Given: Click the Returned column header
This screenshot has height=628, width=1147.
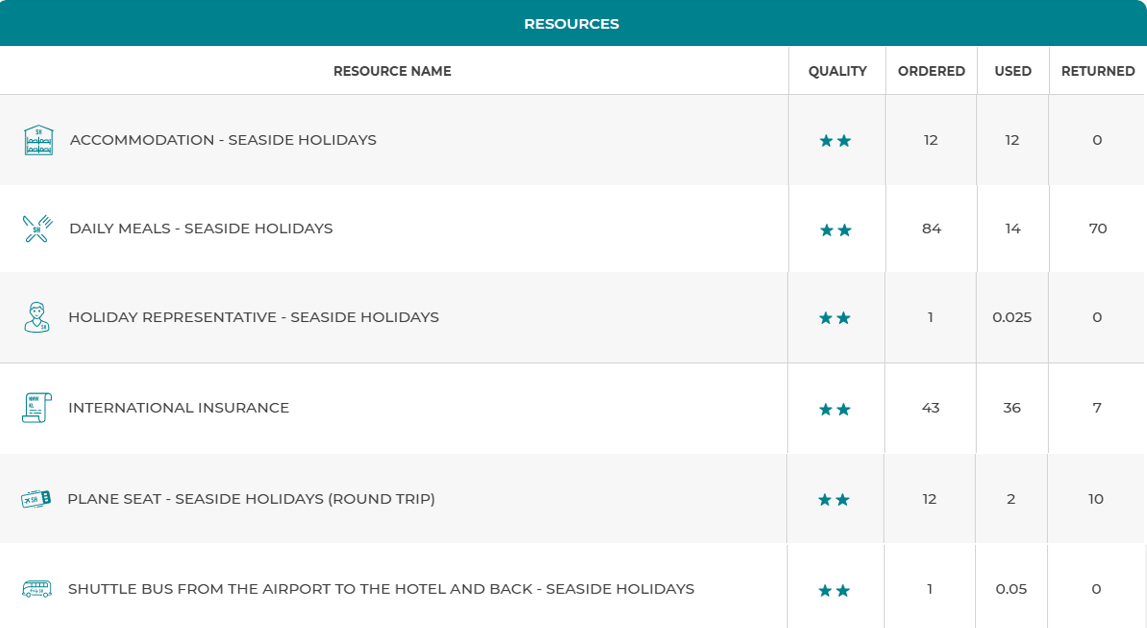Looking at the screenshot, I should 1097,71.
